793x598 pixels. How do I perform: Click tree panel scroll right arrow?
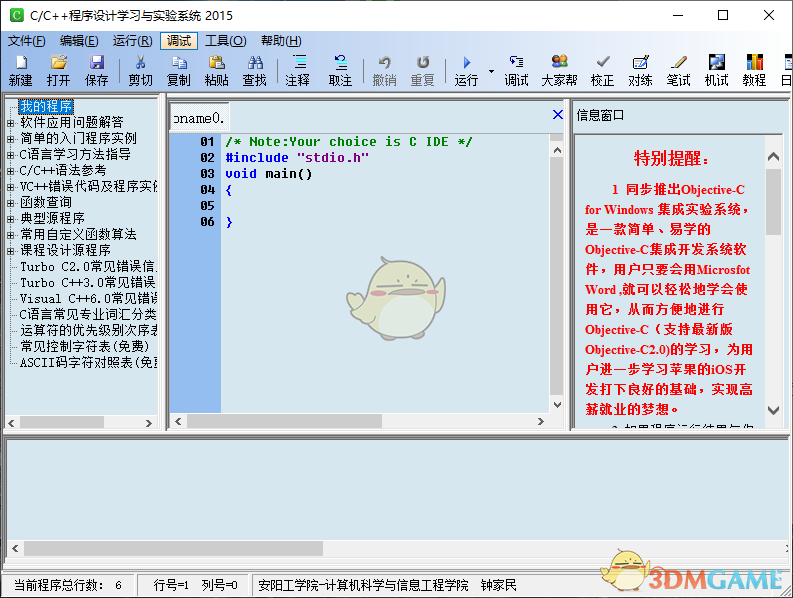[149, 423]
